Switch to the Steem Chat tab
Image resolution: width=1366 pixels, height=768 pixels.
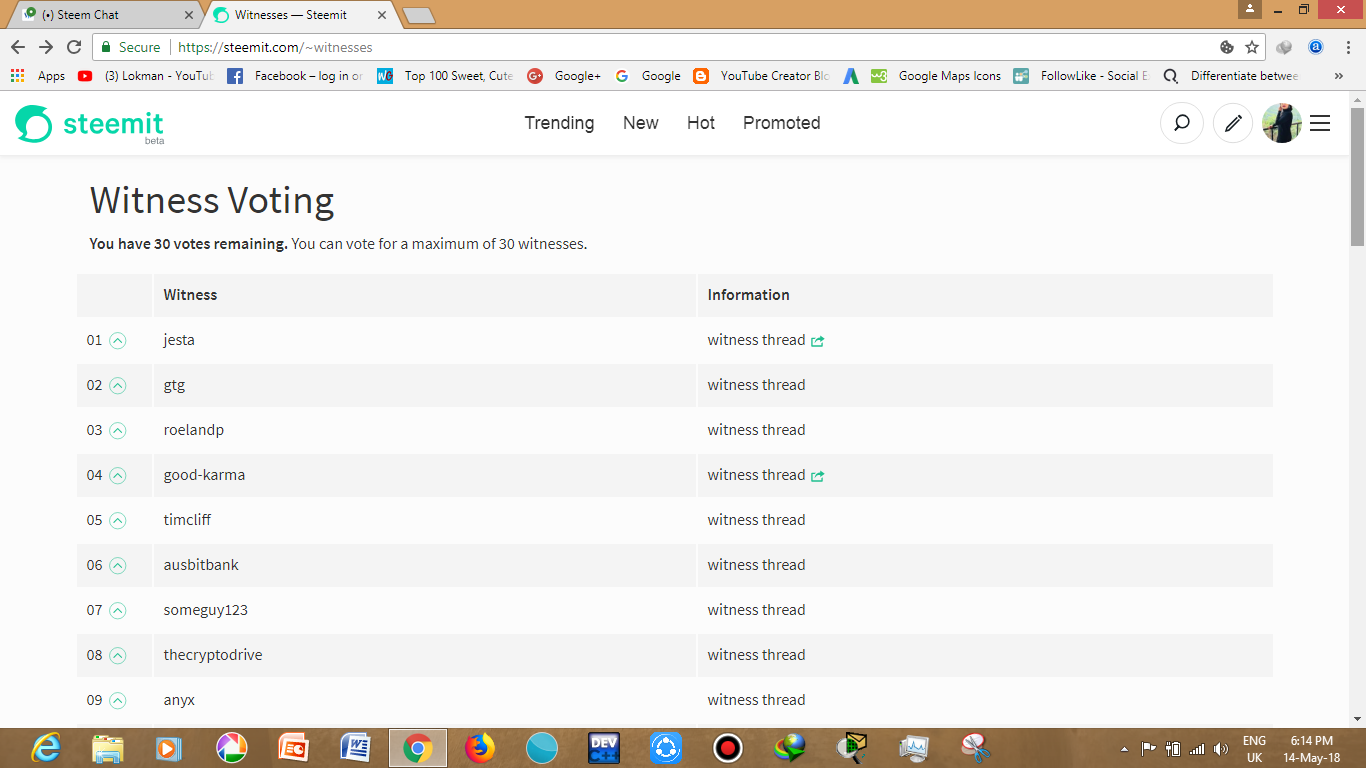(x=105, y=15)
